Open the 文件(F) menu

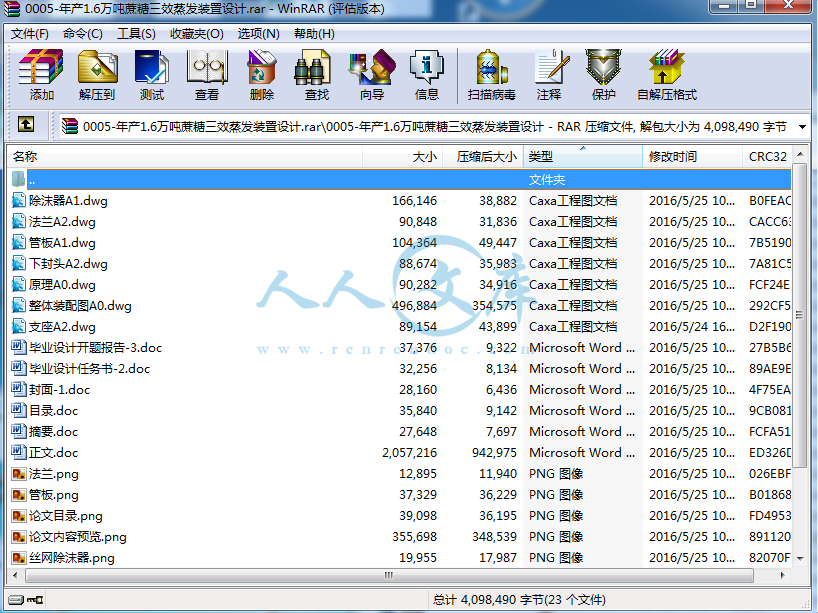click(x=30, y=34)
